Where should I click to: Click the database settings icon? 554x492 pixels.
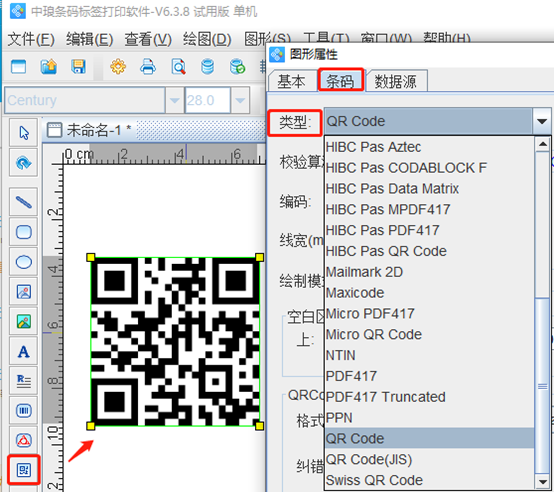(x=207, y=66)
